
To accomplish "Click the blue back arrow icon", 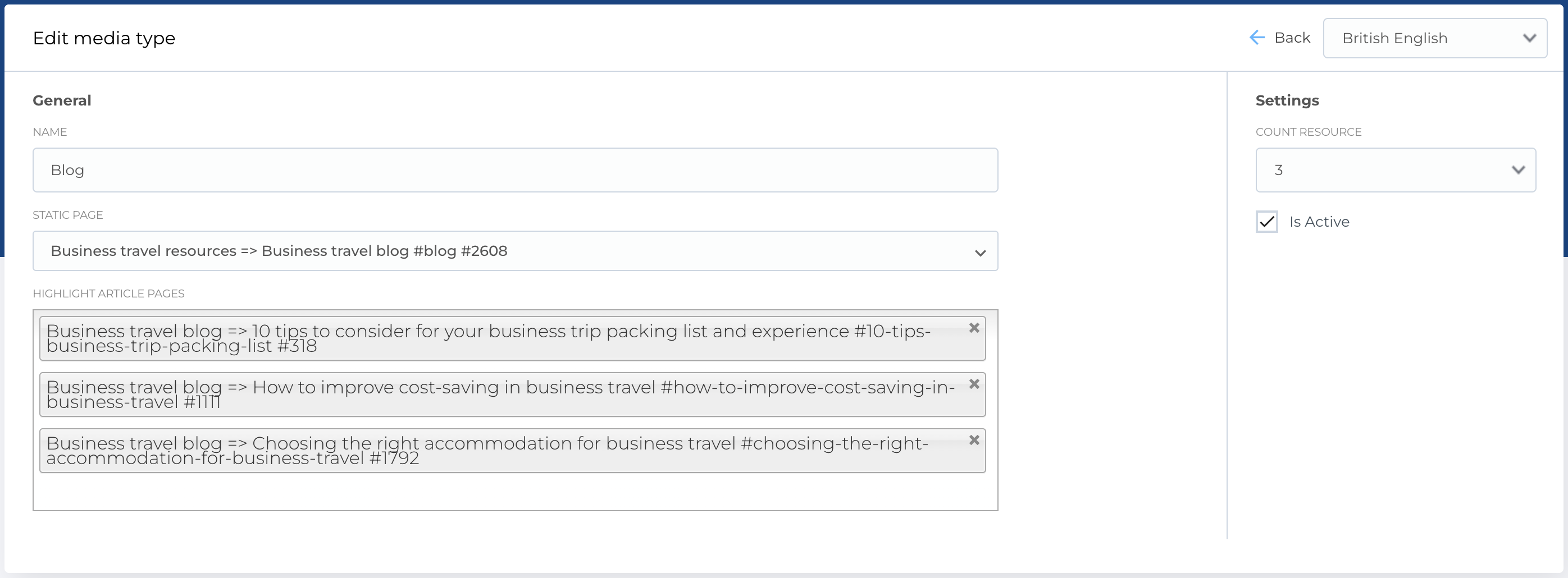I will tap(1257, 38).
